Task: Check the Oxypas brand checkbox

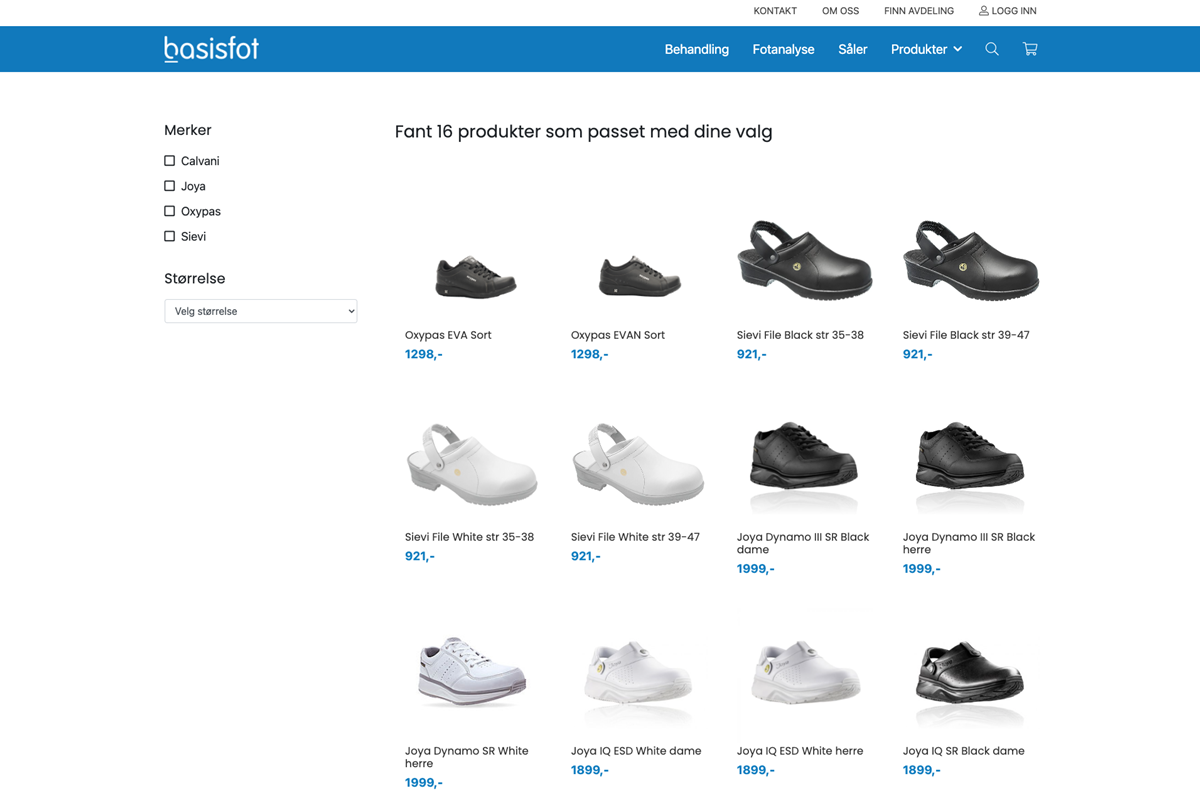Action: tap(170, 211)
